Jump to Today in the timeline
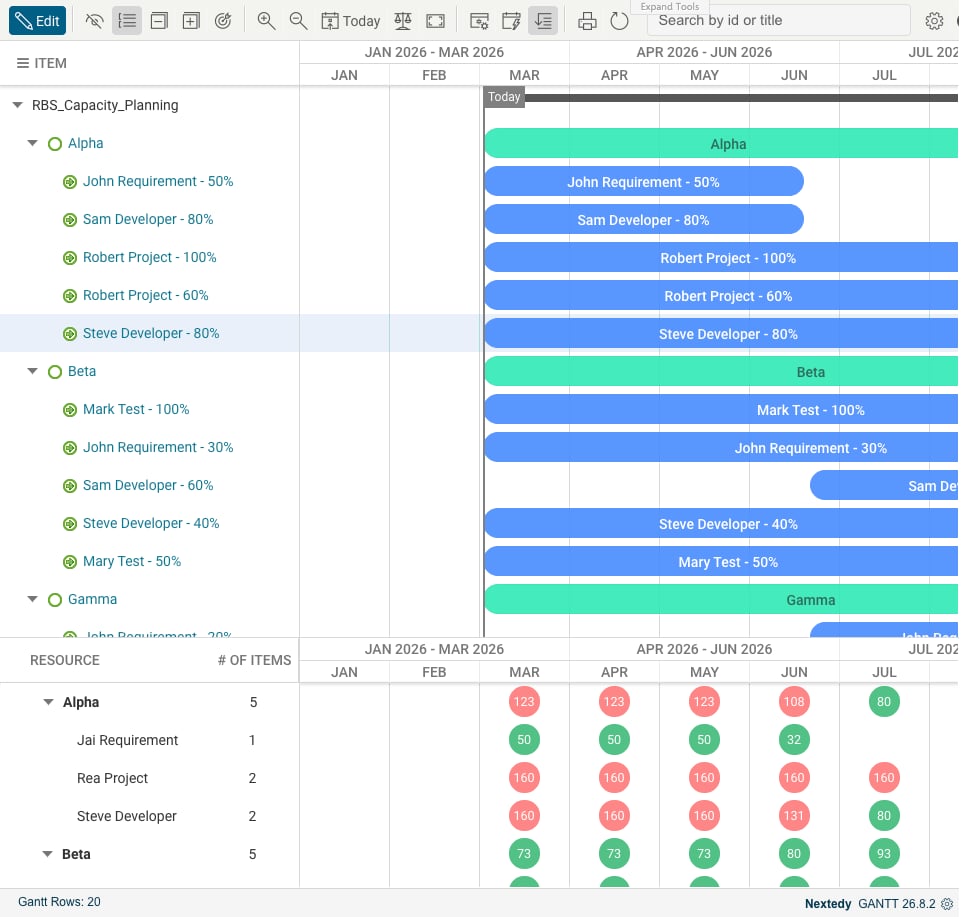This screenshot has width=961, height=917. coord(351,21)
